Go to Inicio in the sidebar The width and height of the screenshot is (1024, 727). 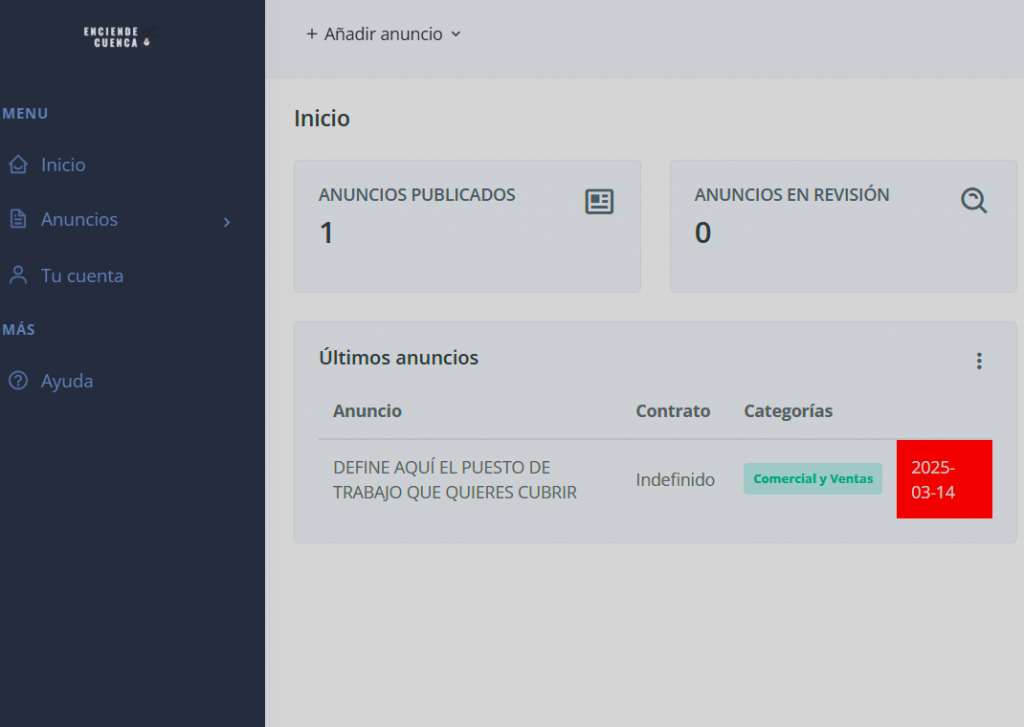(63, 165)
